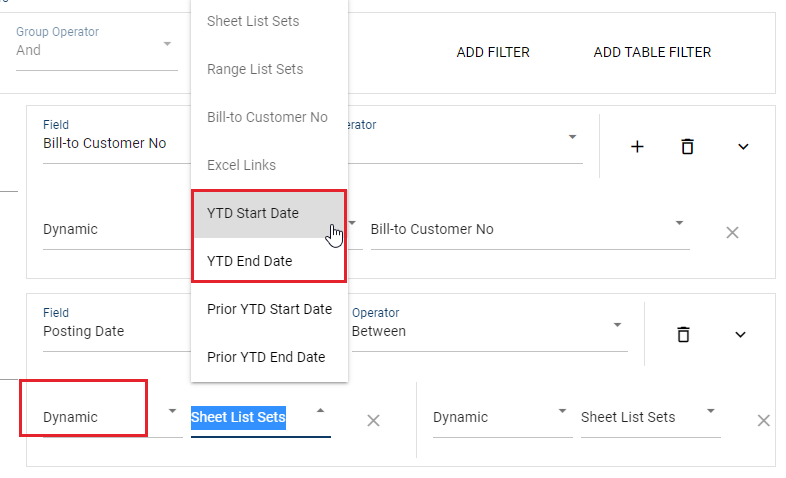
Task: Click the plus icon in Bill-to Customer filter
Action: pos(637,147)
